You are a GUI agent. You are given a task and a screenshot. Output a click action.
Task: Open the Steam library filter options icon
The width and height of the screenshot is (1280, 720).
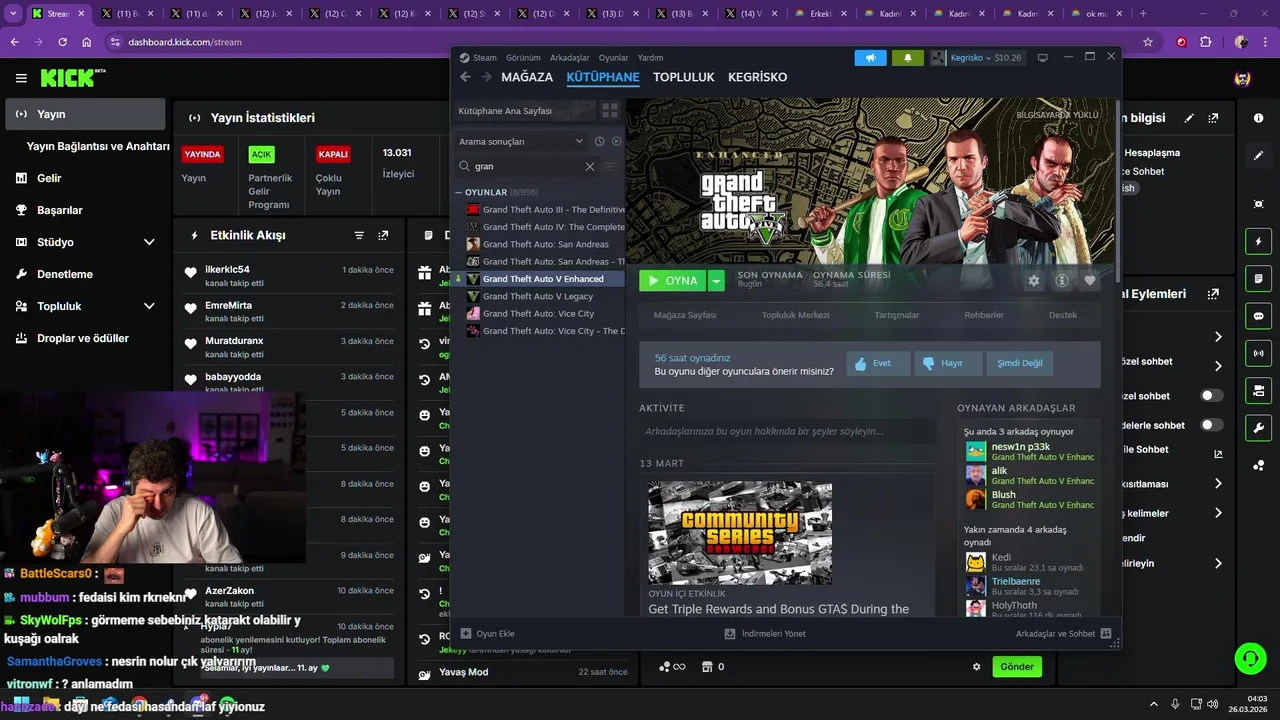coord(610,167)
